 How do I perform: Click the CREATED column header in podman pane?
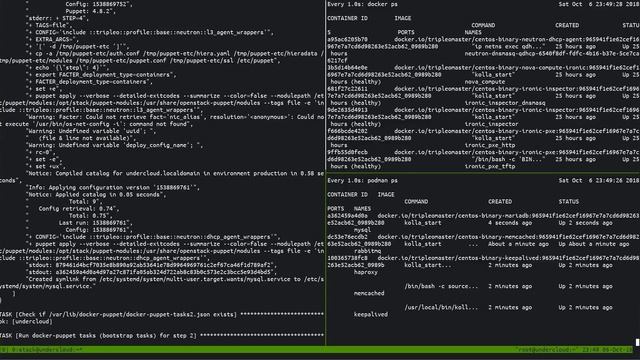coord(500,202)
